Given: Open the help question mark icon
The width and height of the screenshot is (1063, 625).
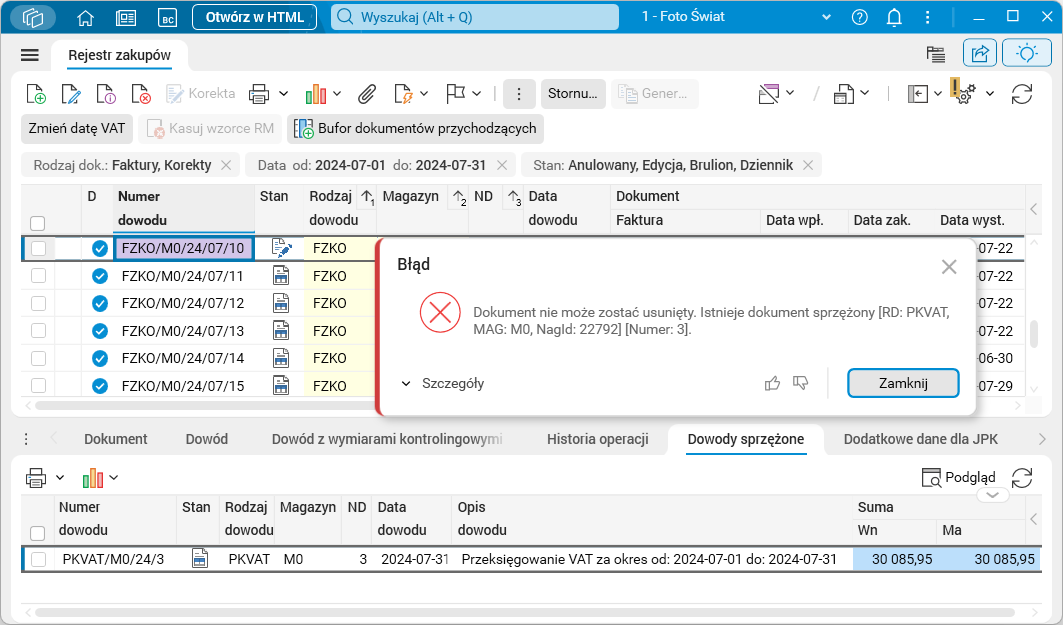Looking at the screenshot, I should [860, 18].
